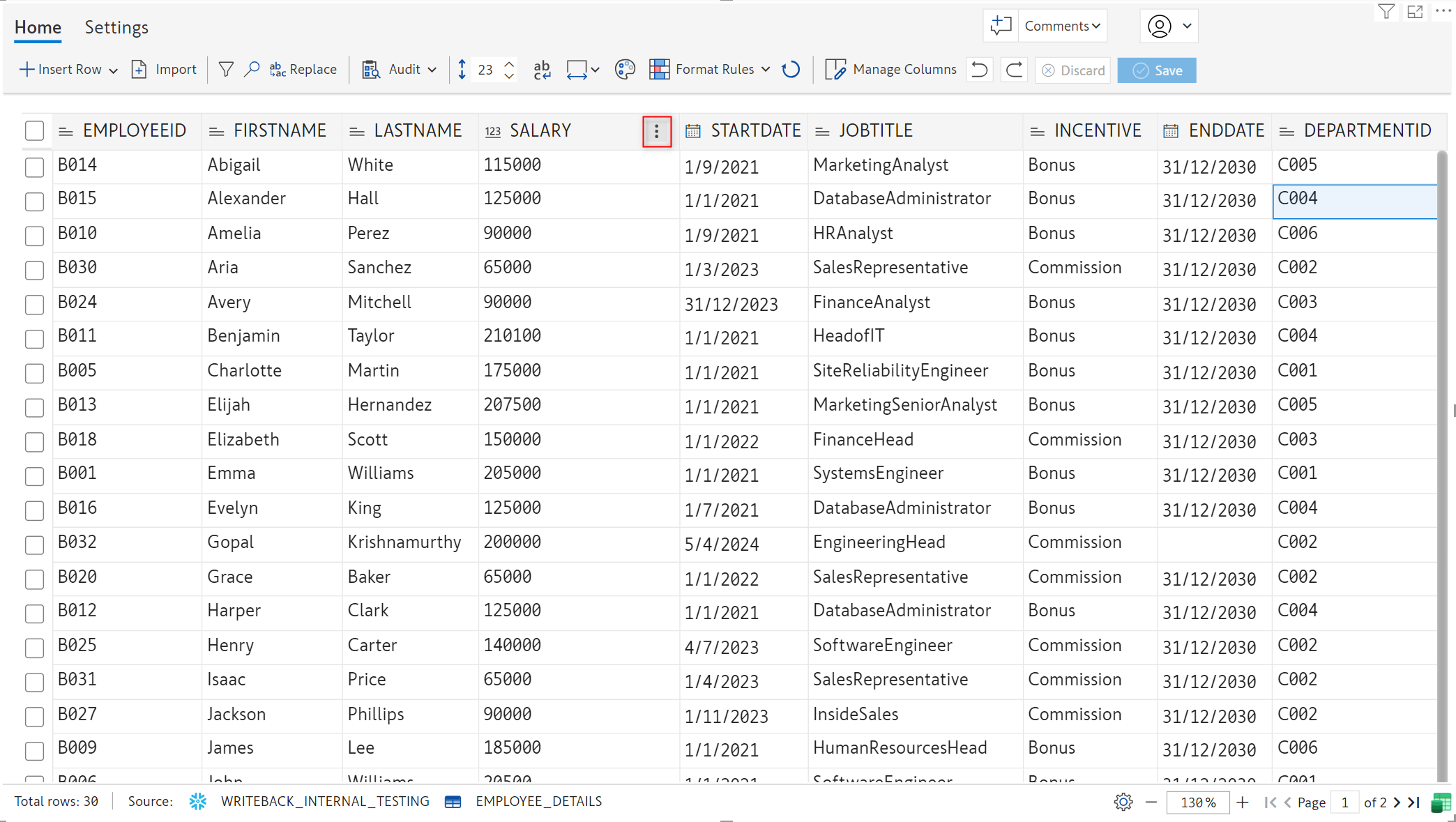Click the filter funnel icon in toolbar
Viewport: 1456px width, 822px height.
pyautogui.click(x=226, y=70)
